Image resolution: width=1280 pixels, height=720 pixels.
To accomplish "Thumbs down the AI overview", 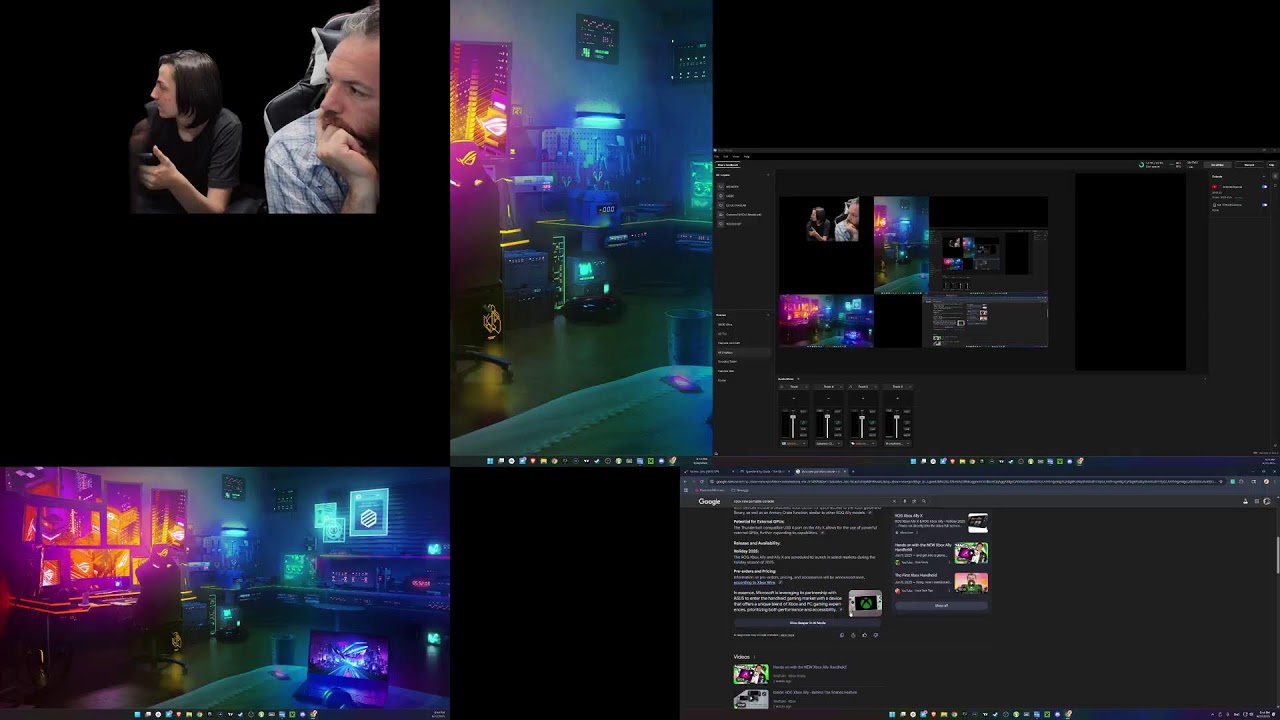I will (x=876, y=635).
